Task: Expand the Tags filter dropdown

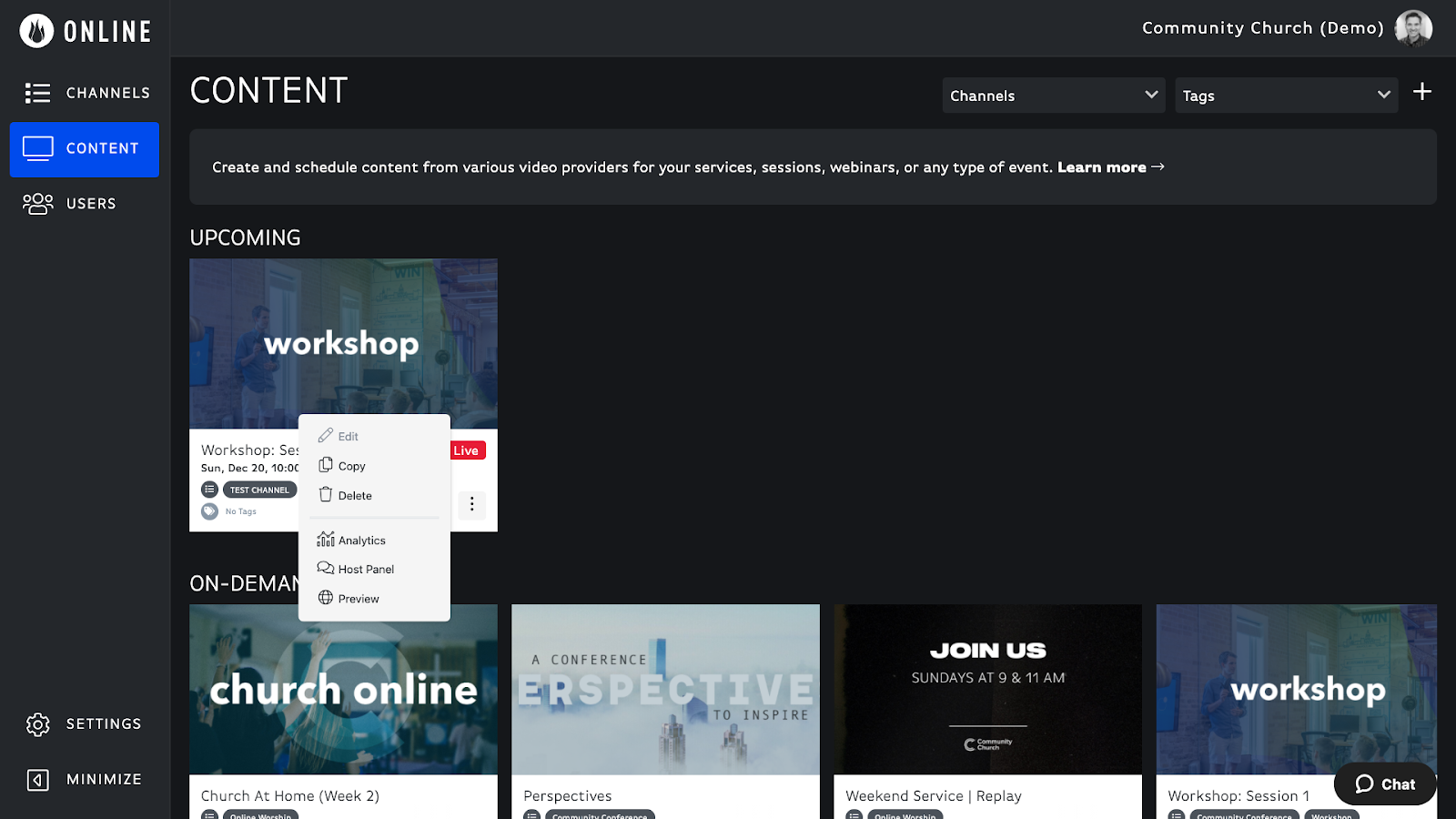Action: point(1287,96)
